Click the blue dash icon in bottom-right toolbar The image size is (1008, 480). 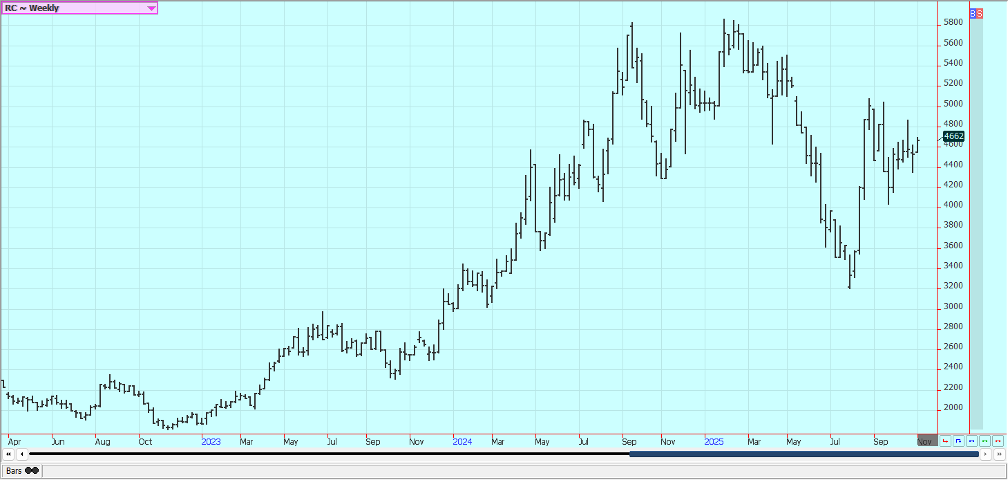[x=971, y=440]
